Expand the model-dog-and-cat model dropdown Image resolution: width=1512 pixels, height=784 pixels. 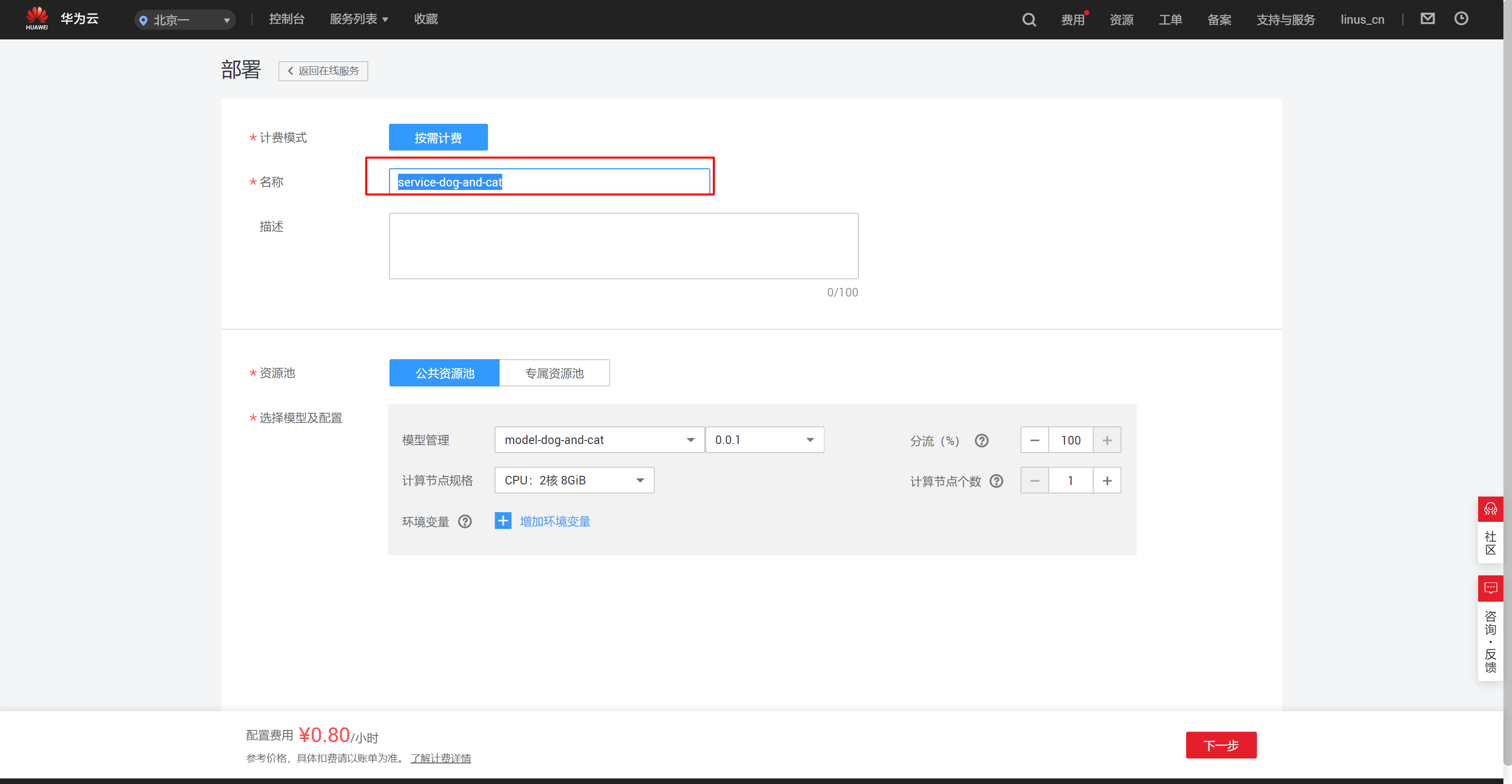pyautogui.click(x=599, y=439)
